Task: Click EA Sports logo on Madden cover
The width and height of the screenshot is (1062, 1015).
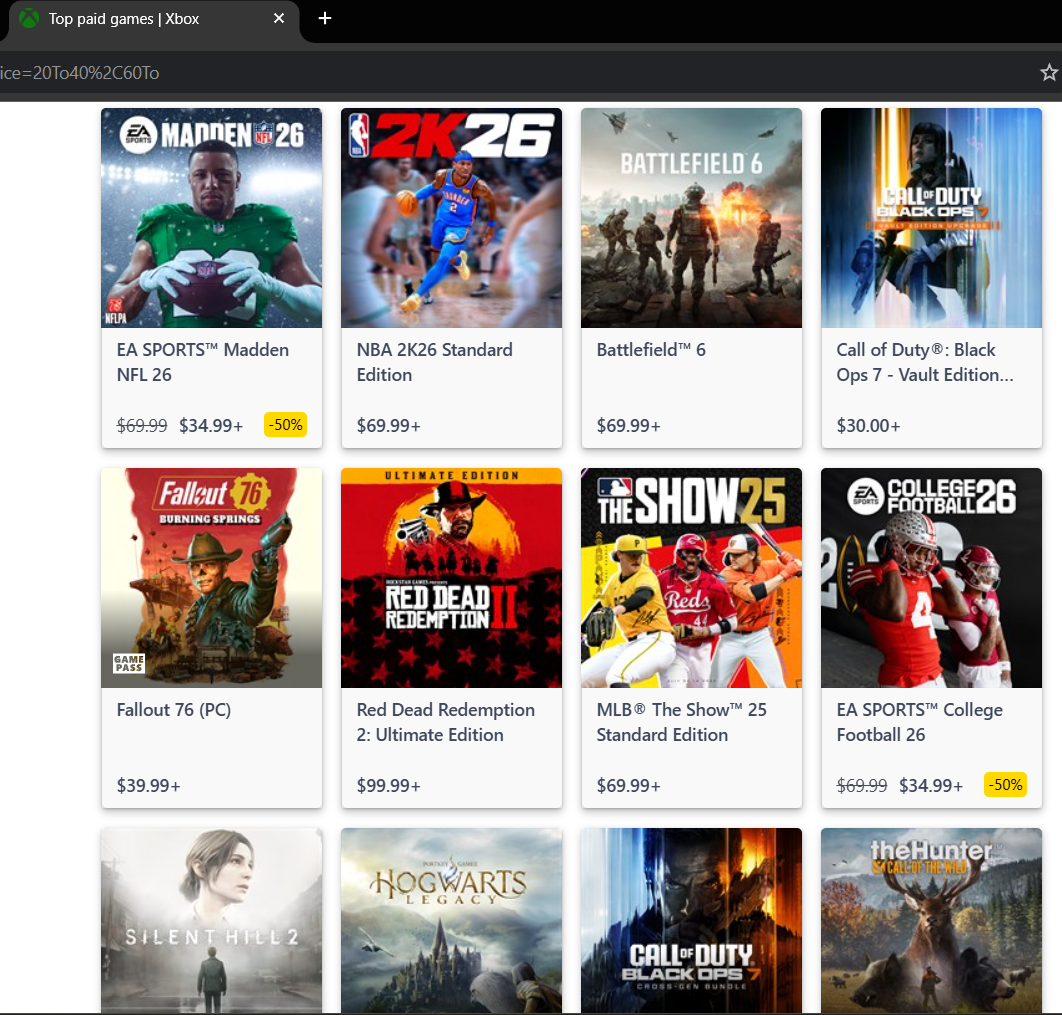Action: [x=138, y=134]
